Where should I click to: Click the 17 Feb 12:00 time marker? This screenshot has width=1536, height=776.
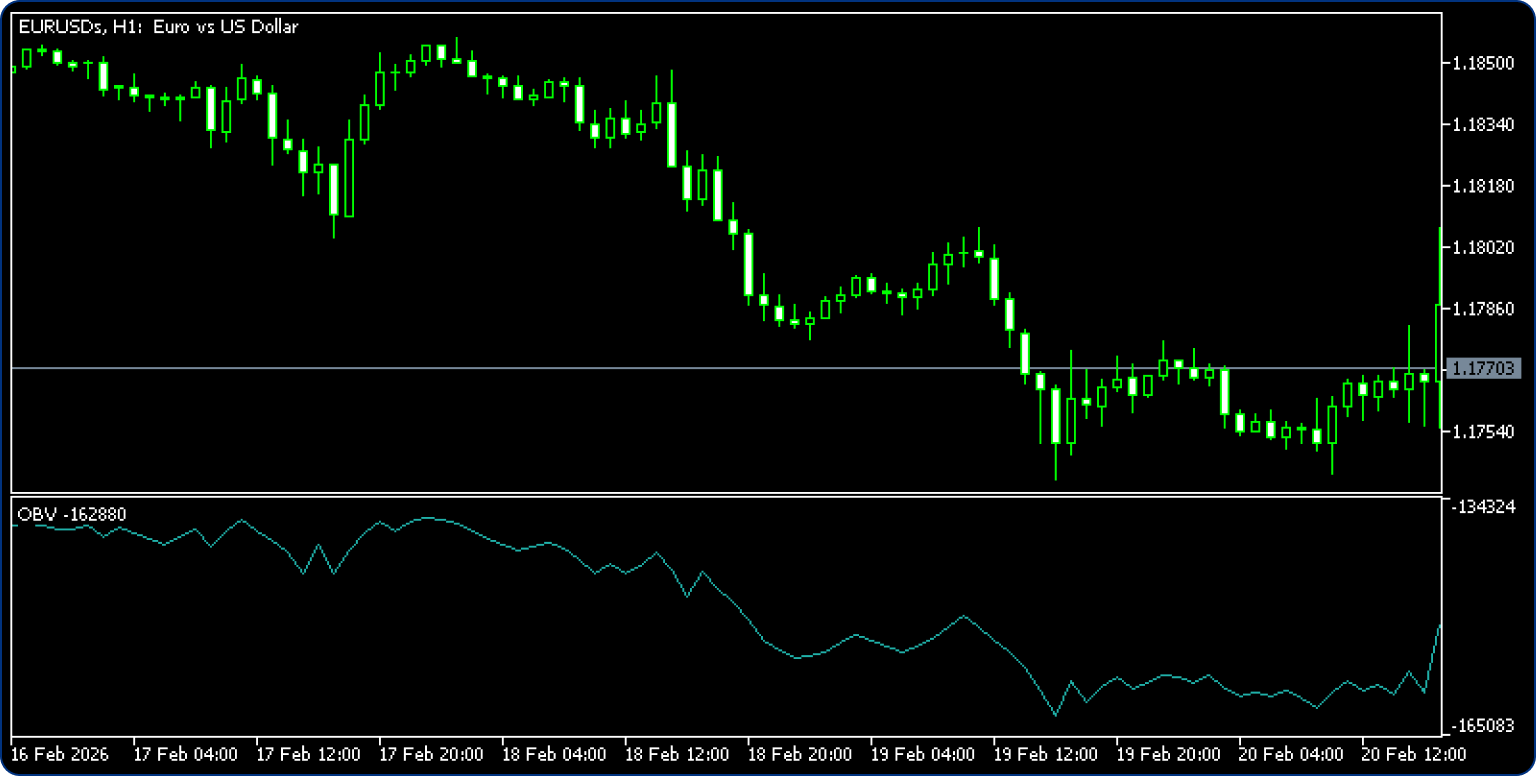coord(308,753)
